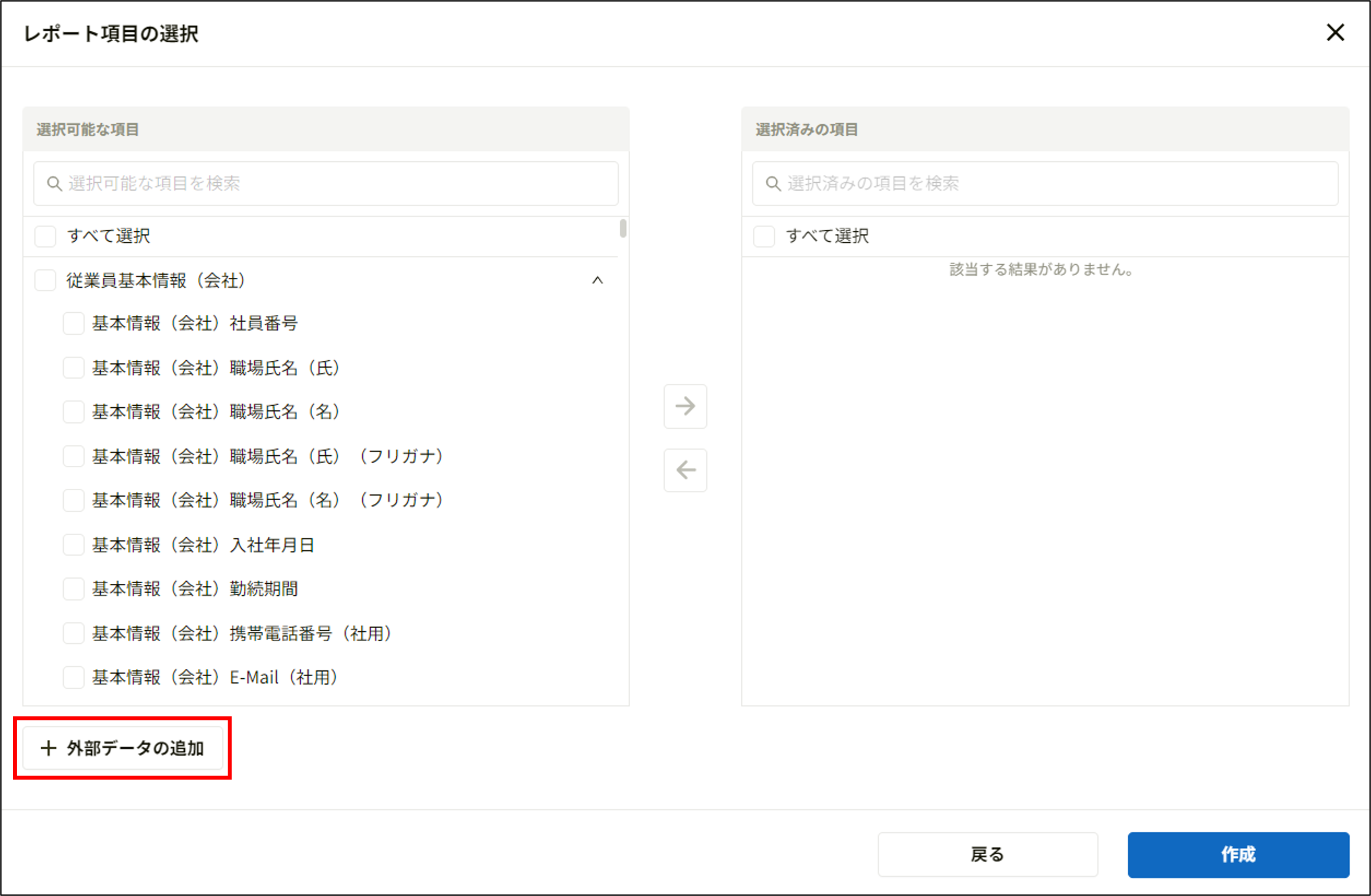The image size is (1371, 896).
Task: Check 基本情報（会社）入社年月日
Action: point(73,544)
